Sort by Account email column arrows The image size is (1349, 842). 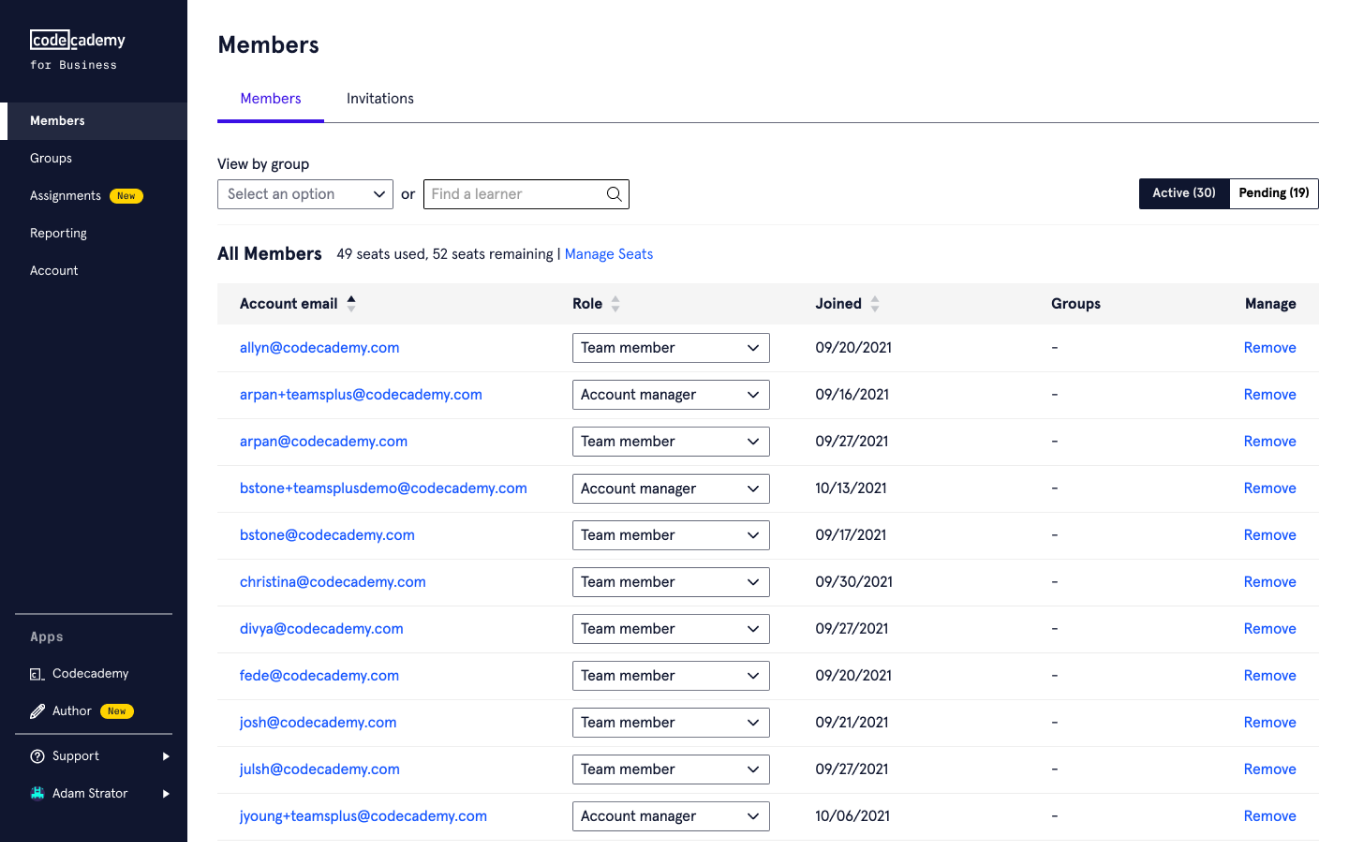click(x=351, y=304)
